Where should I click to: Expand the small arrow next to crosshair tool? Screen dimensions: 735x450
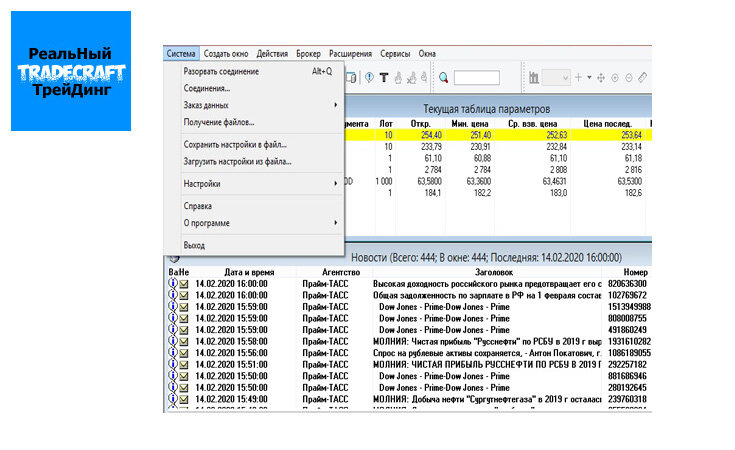(589, 78)
